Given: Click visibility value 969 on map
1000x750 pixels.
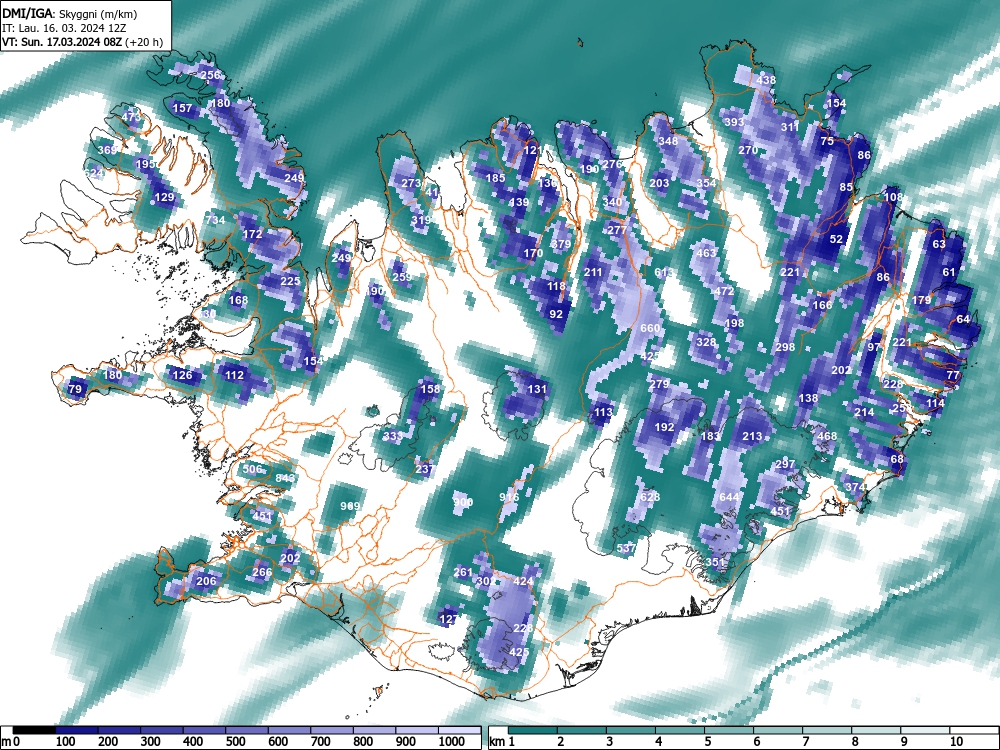Looking at the screenshot, I should (x=351, y=506).
